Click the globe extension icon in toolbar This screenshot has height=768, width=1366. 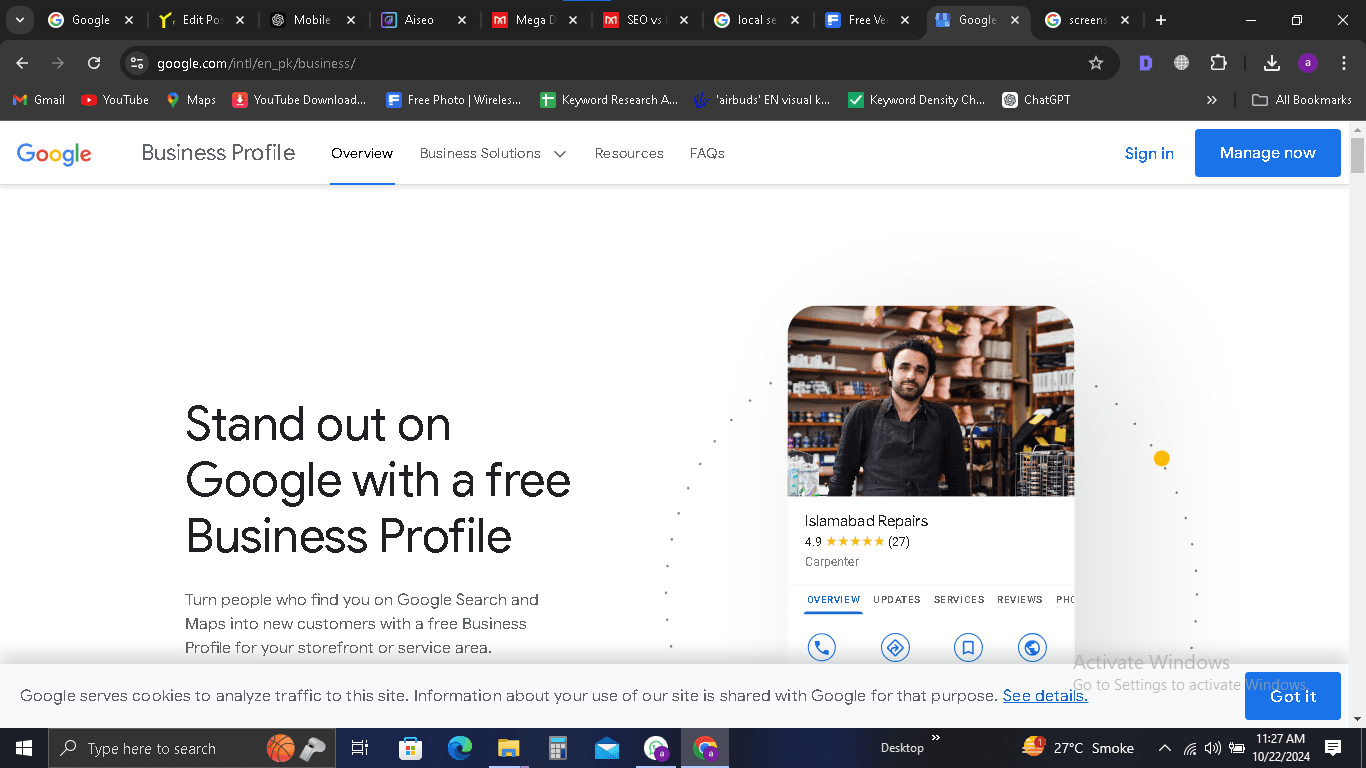[x=1182, y=63]
